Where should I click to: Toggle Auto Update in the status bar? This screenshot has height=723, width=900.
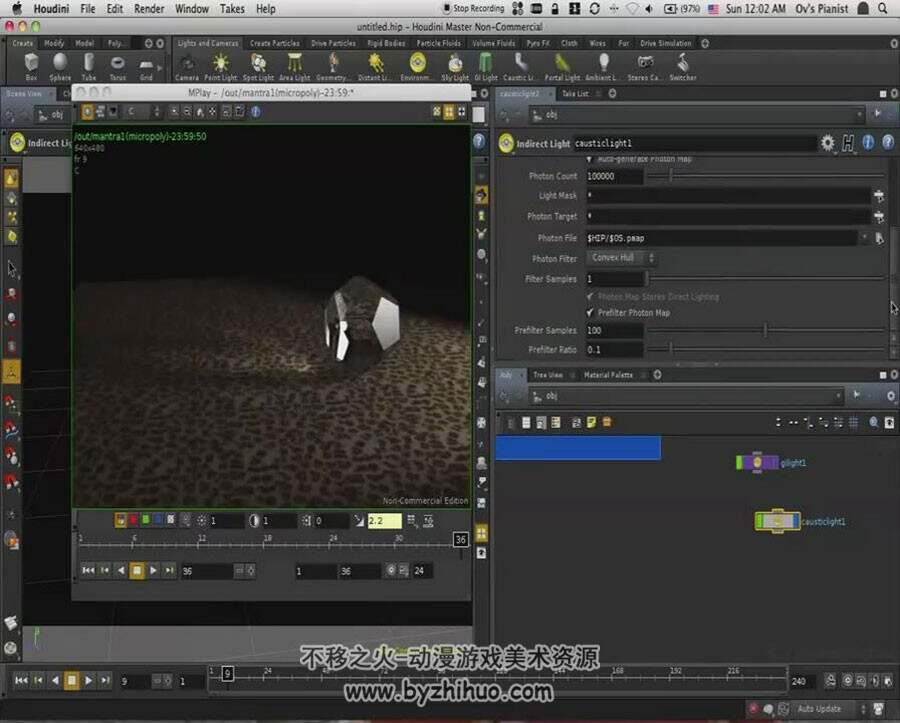819,709
